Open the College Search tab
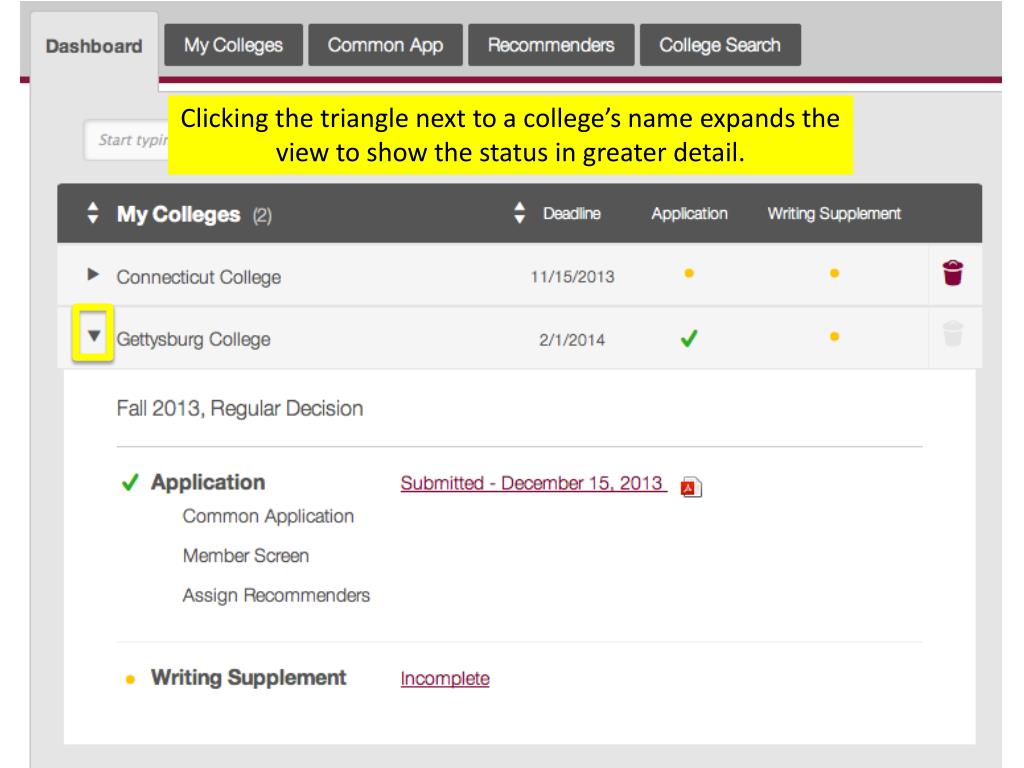Screen dimensions: 1024x768 coord(720,45)
